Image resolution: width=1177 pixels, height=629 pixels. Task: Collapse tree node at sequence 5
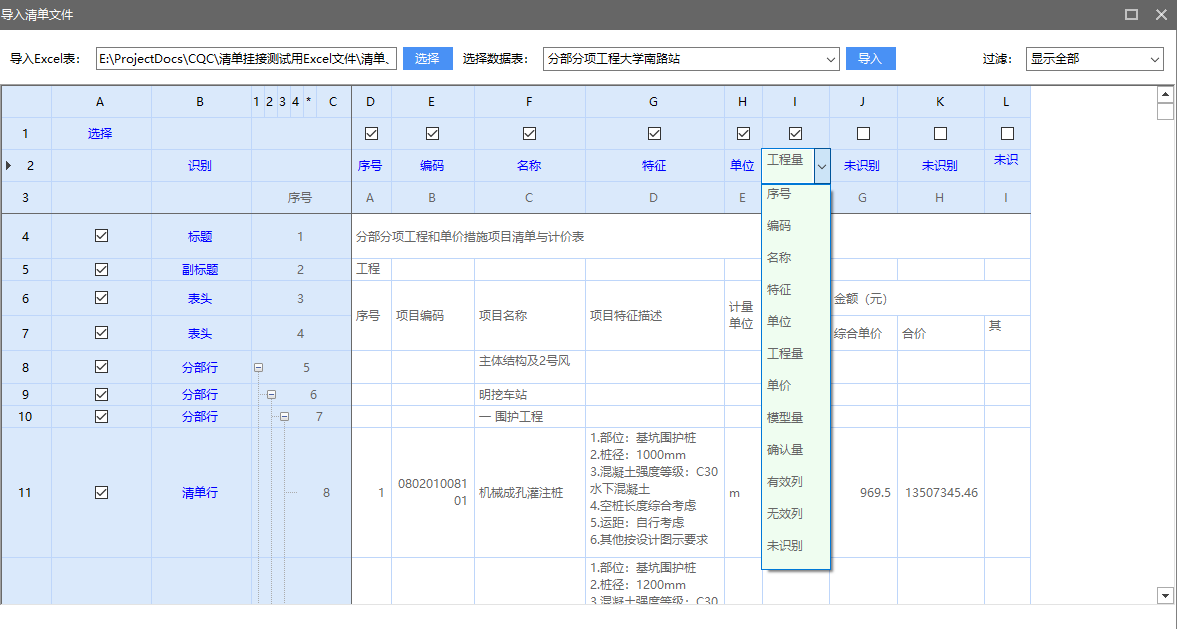(258, 368)
